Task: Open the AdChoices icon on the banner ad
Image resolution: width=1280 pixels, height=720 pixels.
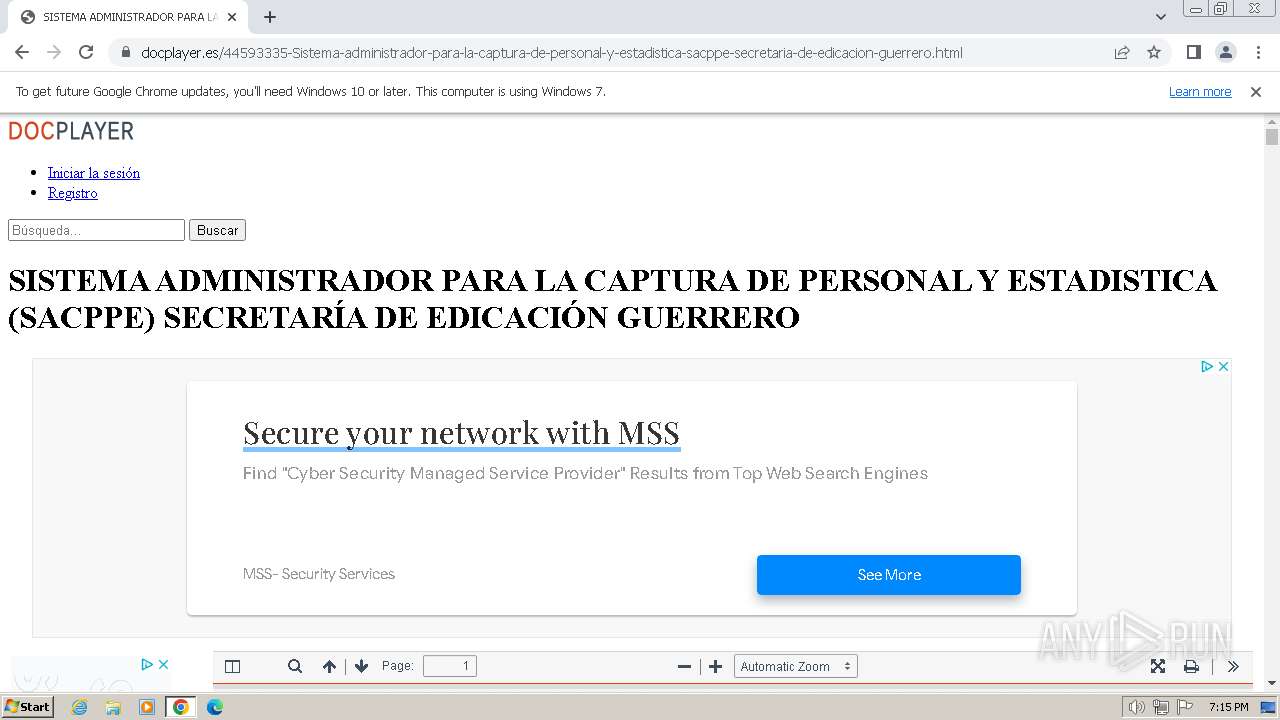Action: click(1207, 367)
